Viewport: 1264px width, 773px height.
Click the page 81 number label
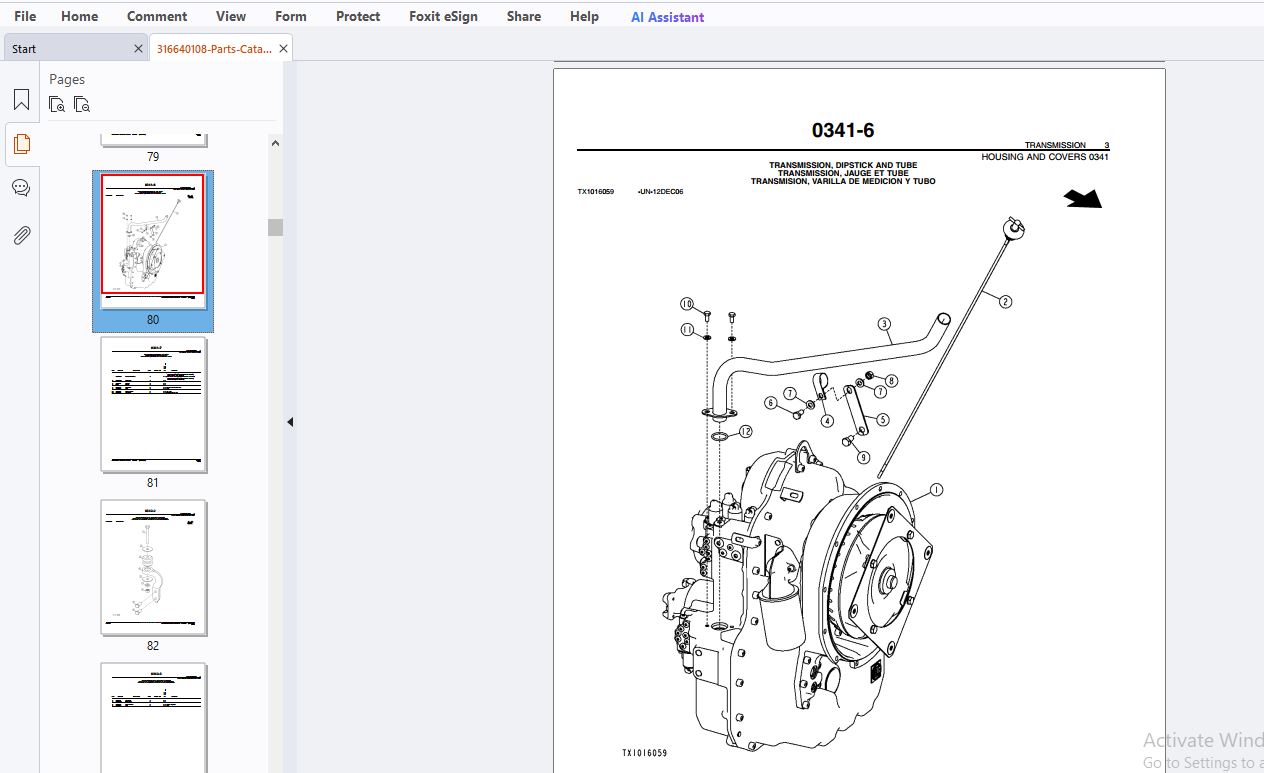(153, 483)
